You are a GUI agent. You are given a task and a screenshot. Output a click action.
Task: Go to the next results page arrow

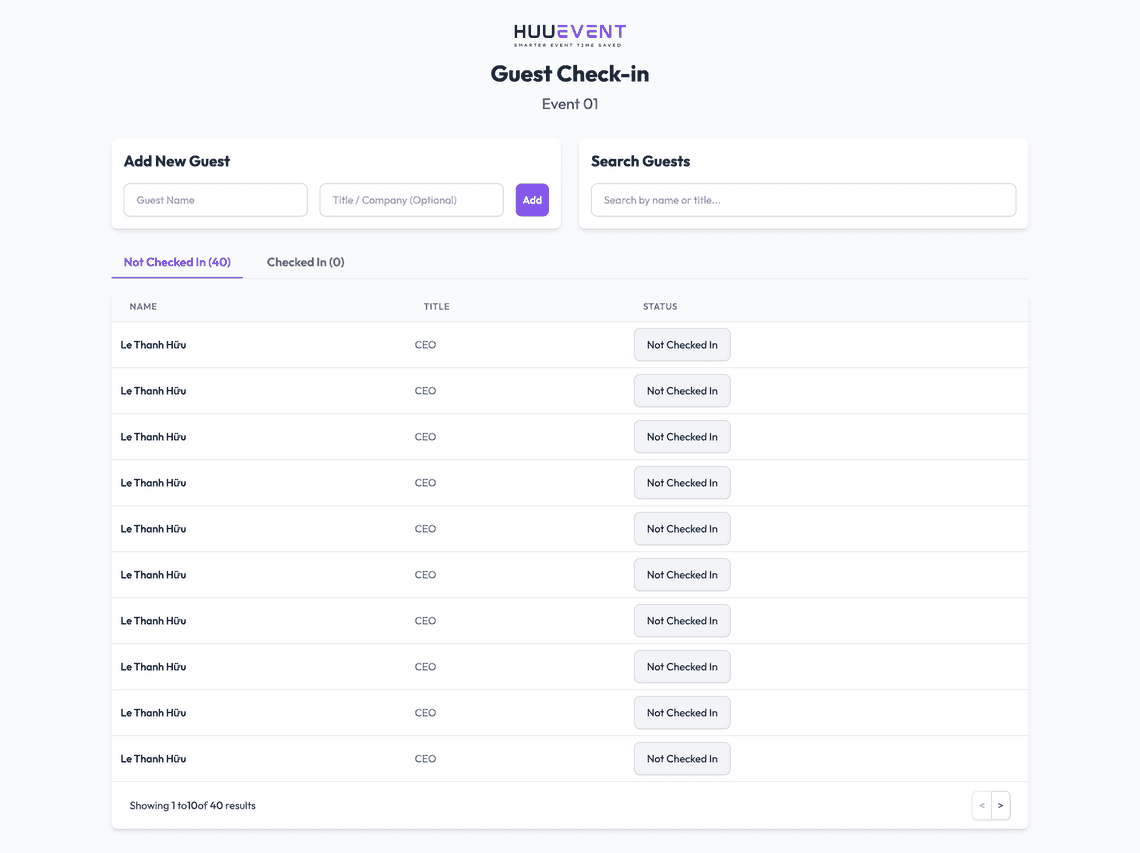click(x=1000, y=805)
